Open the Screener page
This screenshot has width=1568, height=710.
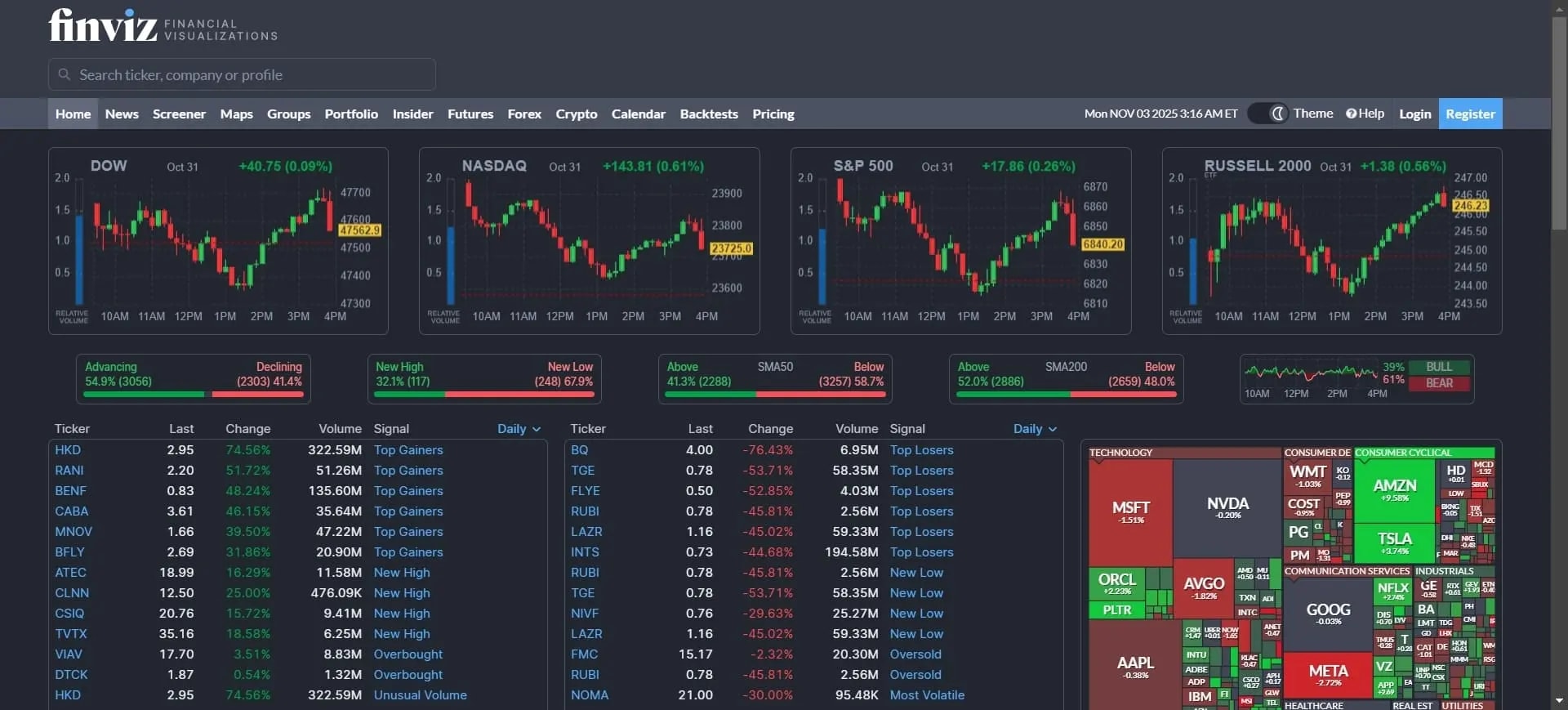point(179,114)
